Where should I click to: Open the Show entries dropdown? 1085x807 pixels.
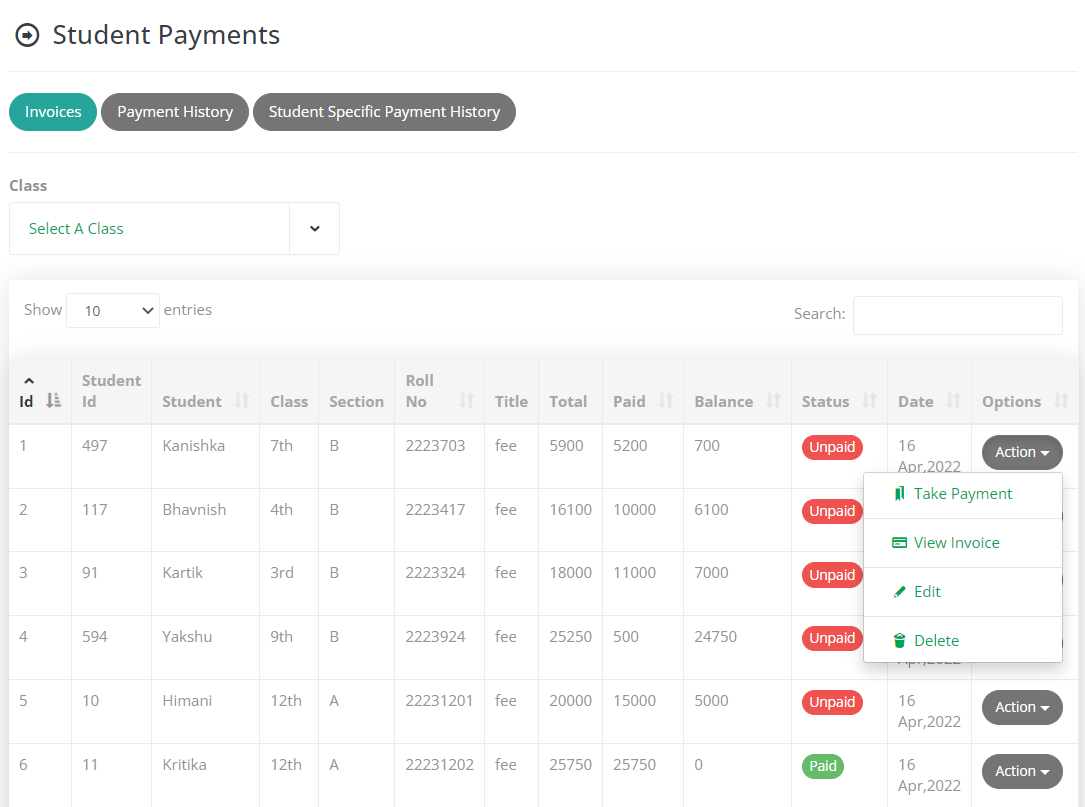click(x=112, y=310)
